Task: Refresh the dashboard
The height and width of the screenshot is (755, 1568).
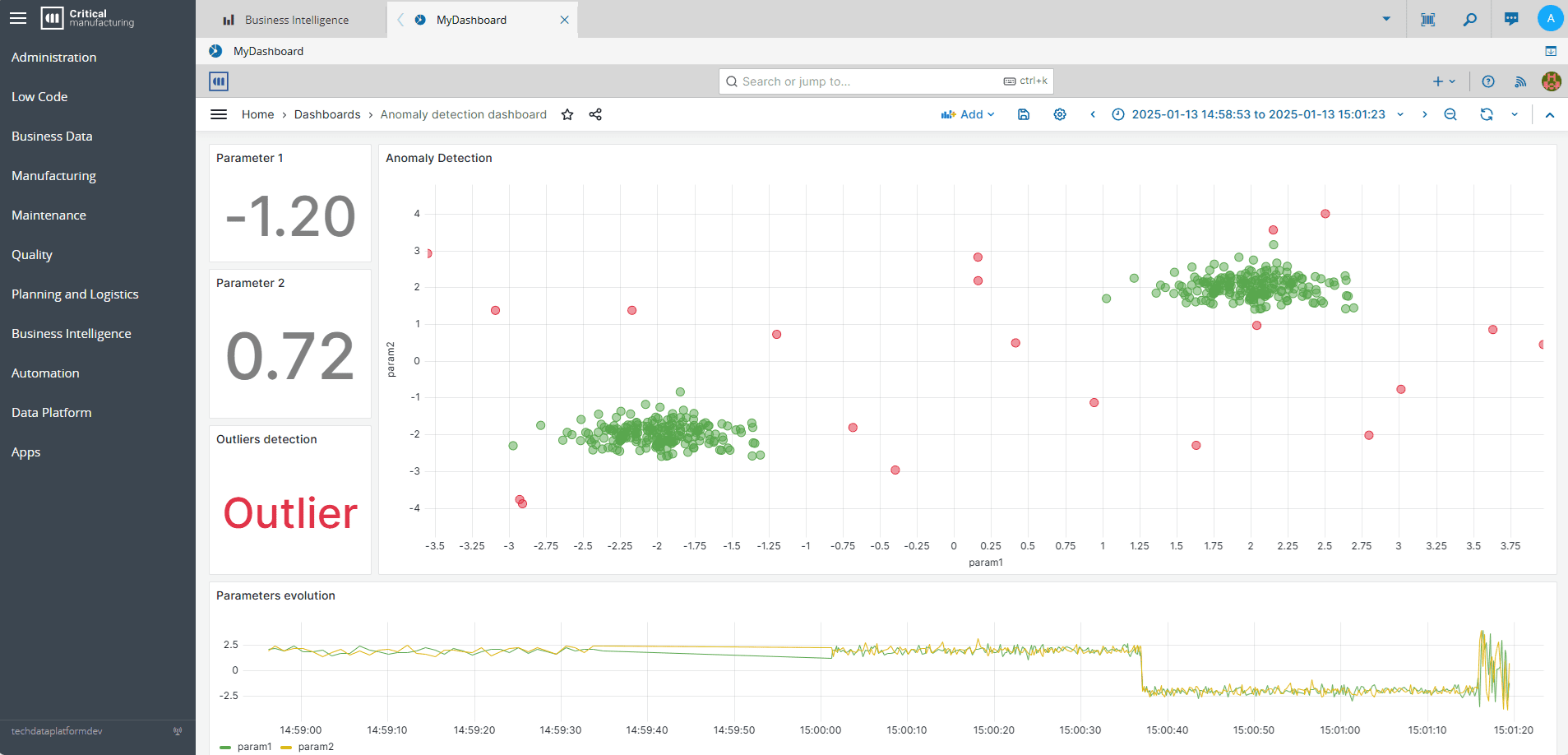Action: pyautogui.click(x=1487, y=114)
